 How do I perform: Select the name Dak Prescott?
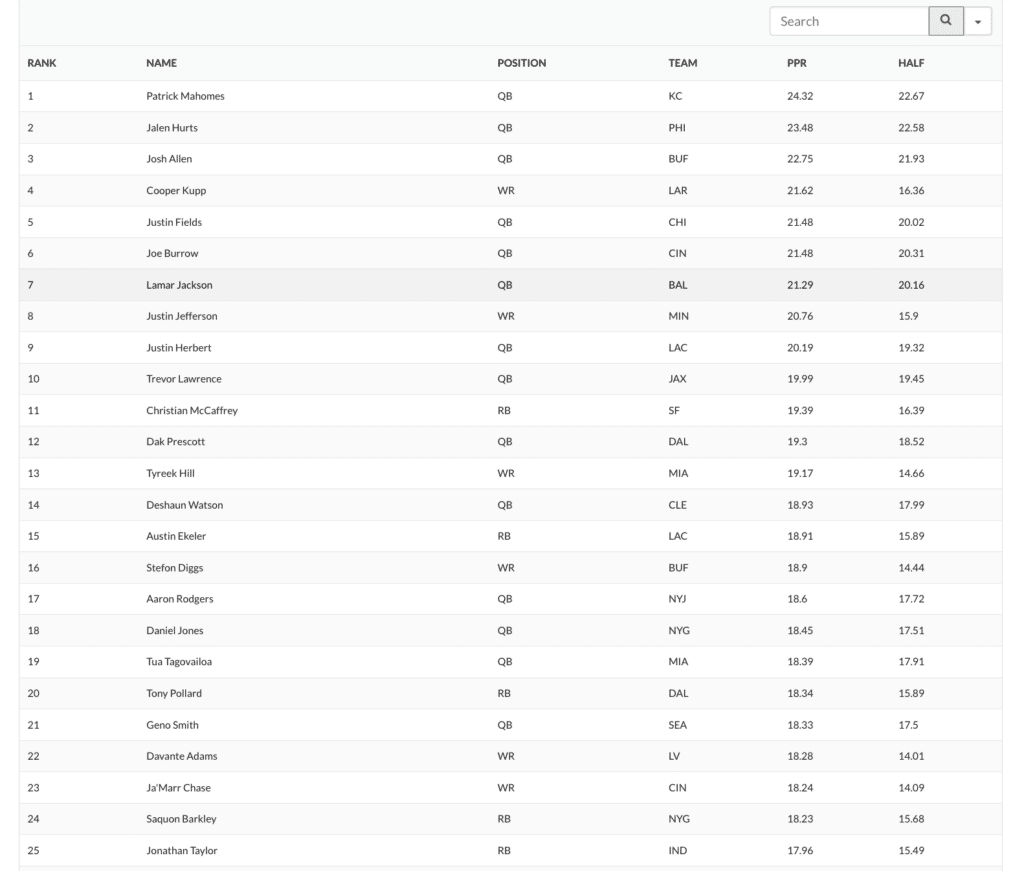click(175, 442)
